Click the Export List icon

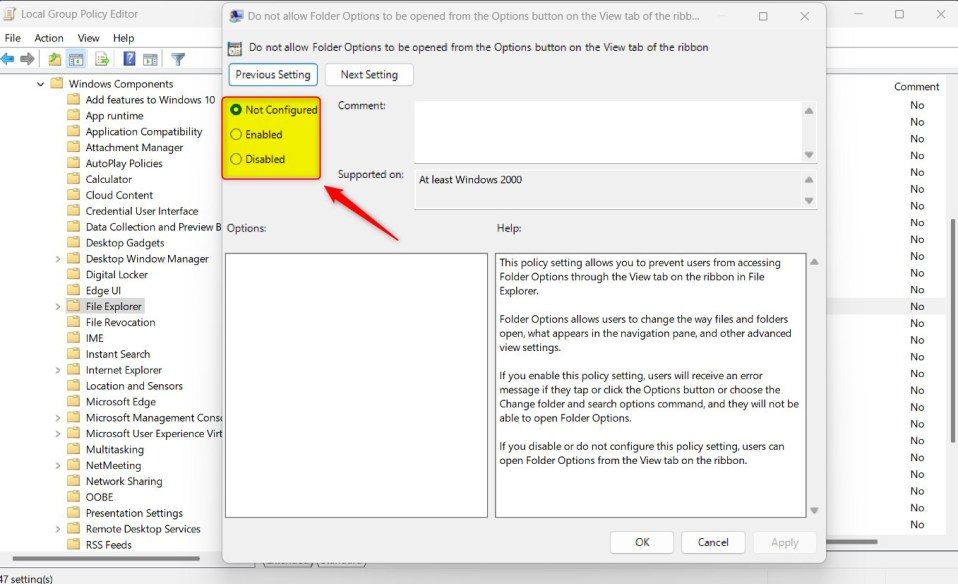[101, 58]
